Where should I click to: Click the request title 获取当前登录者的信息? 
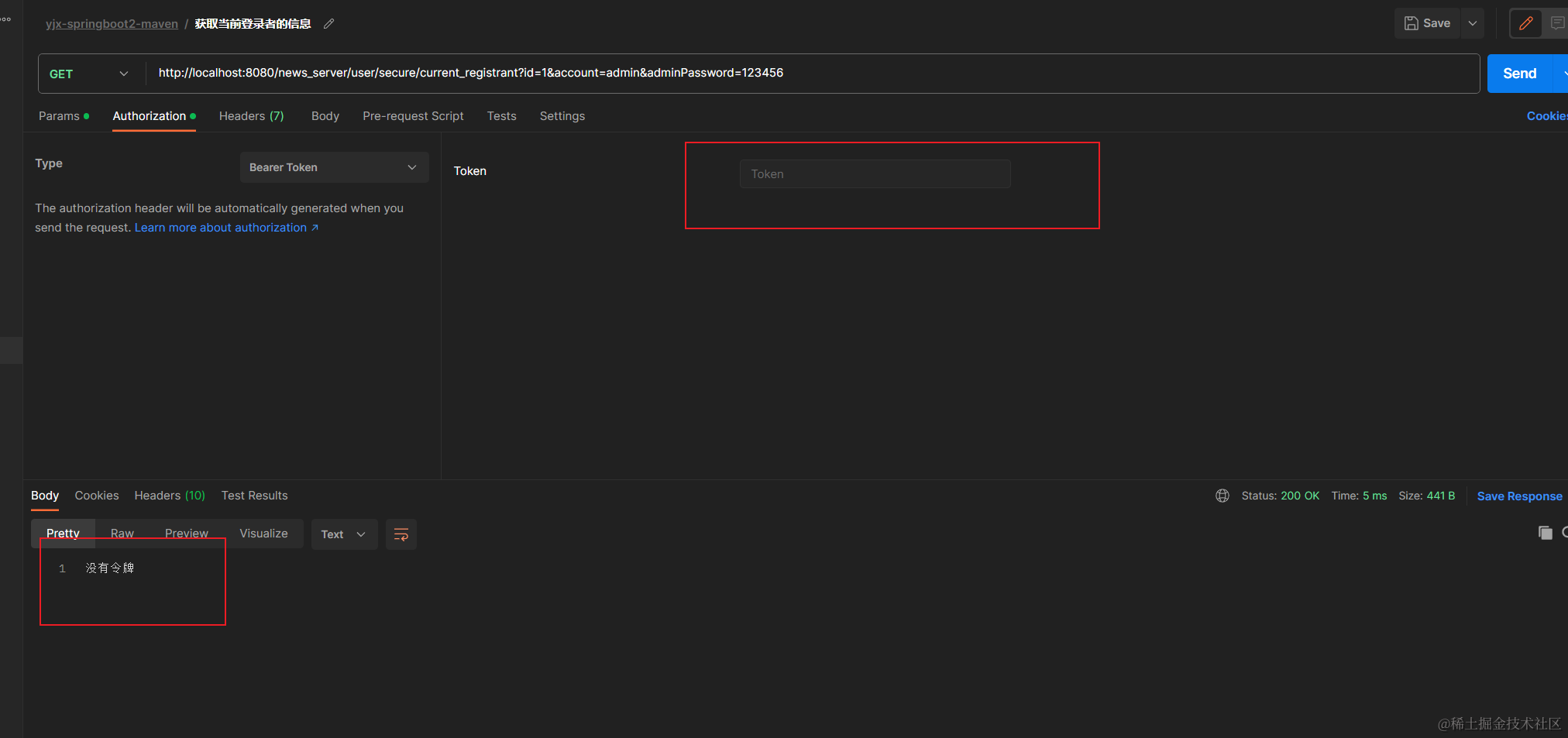(253, 24)
